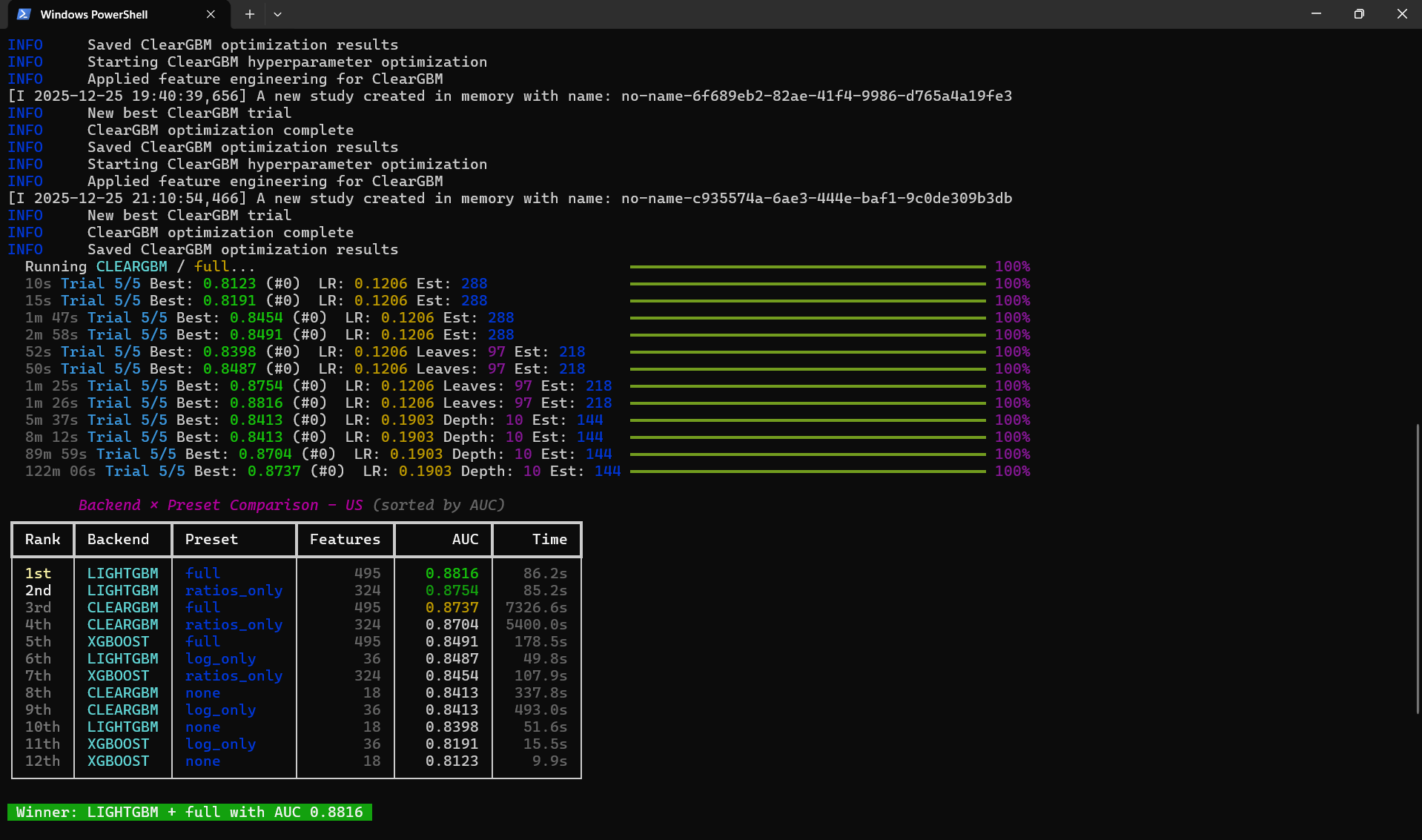Click the green Winner LIGHTGBM + full banner
Screen dimensions: 1422x840
(190, 813)
